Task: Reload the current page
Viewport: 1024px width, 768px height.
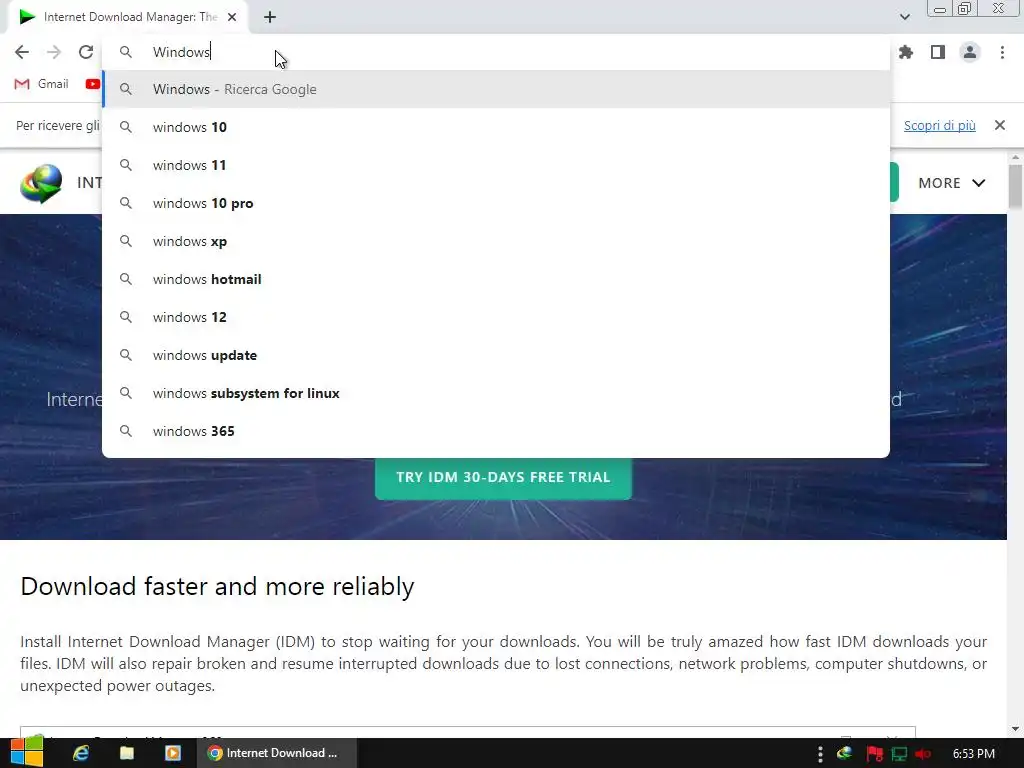Action: coord(86,52)
